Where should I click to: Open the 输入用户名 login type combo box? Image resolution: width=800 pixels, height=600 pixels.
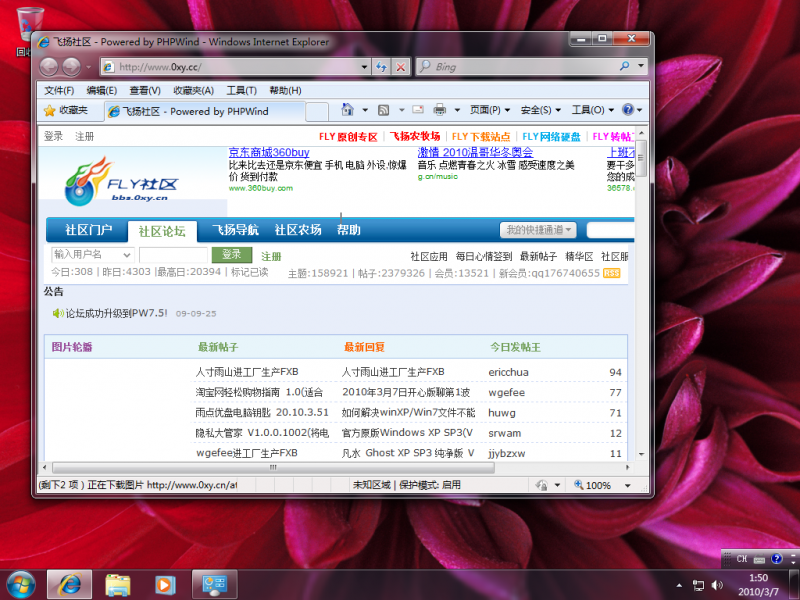click(92, 254)
